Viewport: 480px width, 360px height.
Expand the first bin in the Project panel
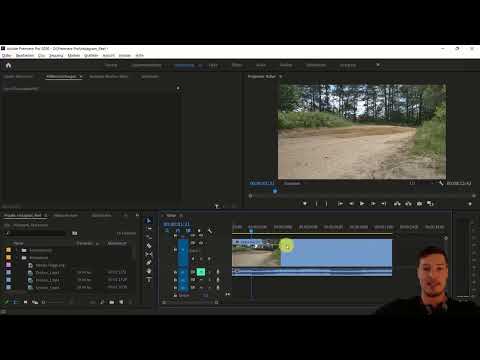coord(17,250)
